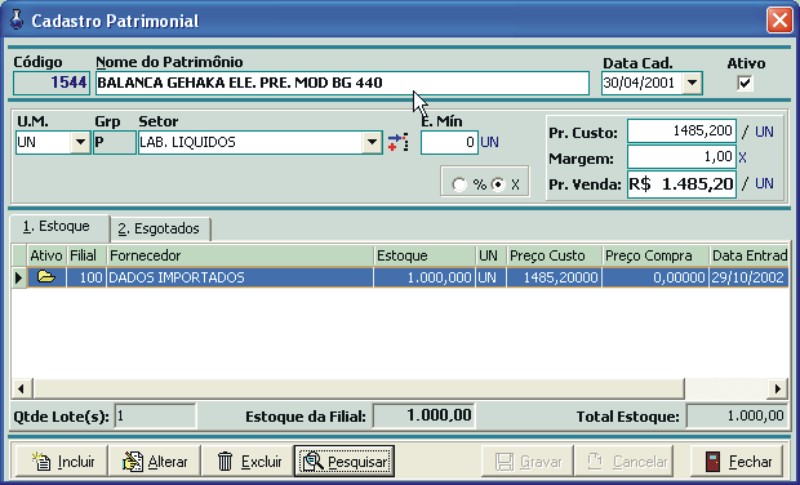Click the E. Mín input field
The width and height of the screenshot is (800, 485).
[449, 142]
